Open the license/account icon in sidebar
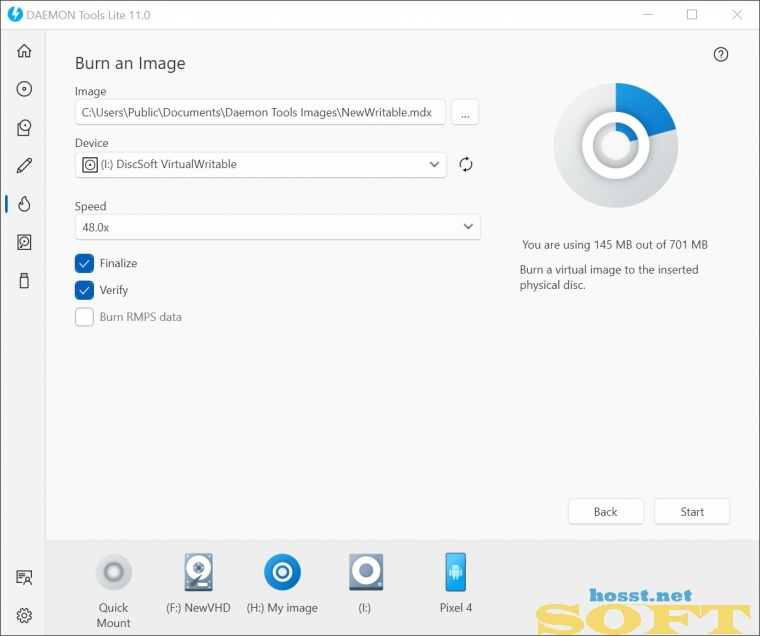 click(x=24, y=577)
